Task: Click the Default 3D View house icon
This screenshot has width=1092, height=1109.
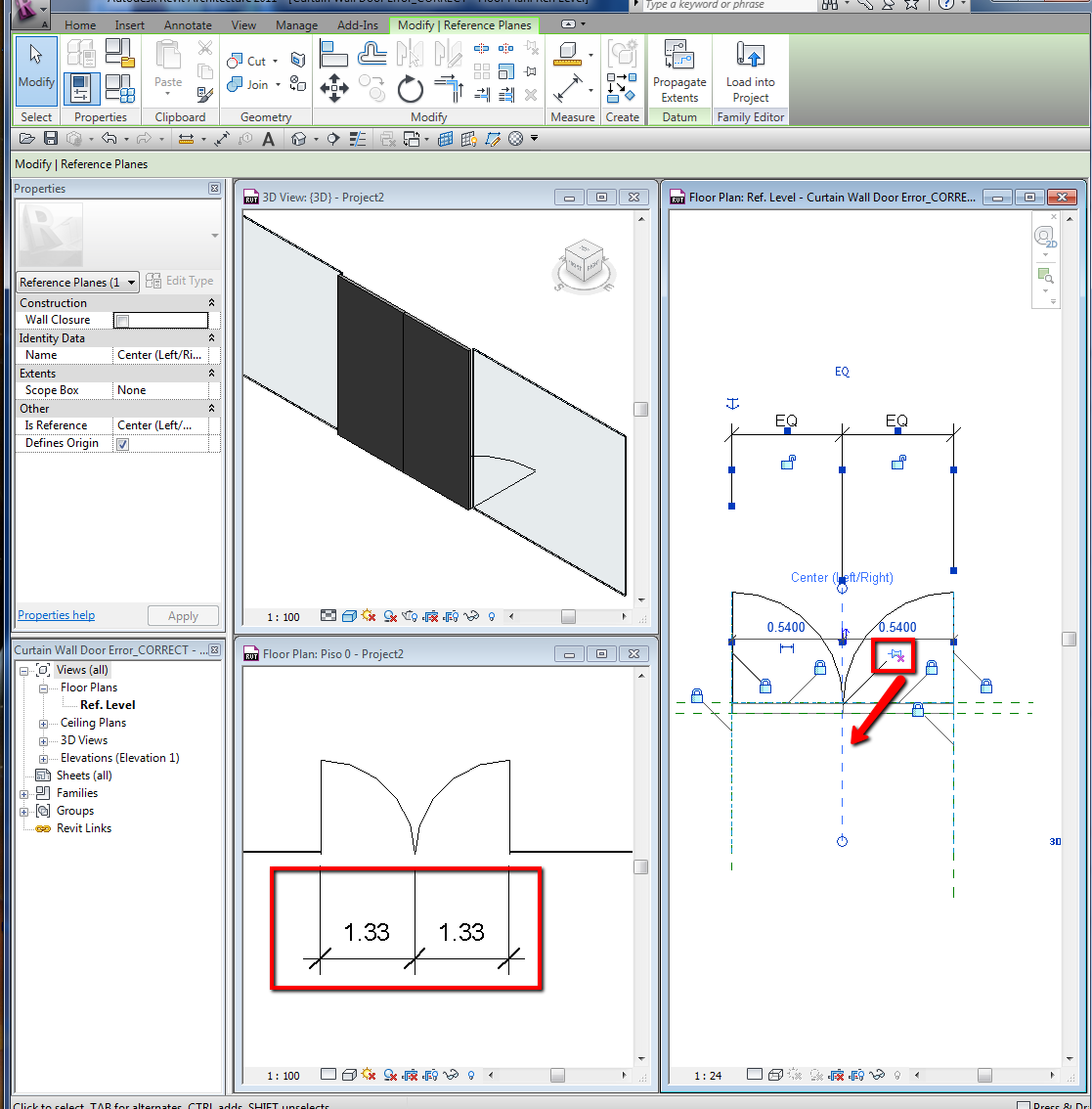Action: 298,139
